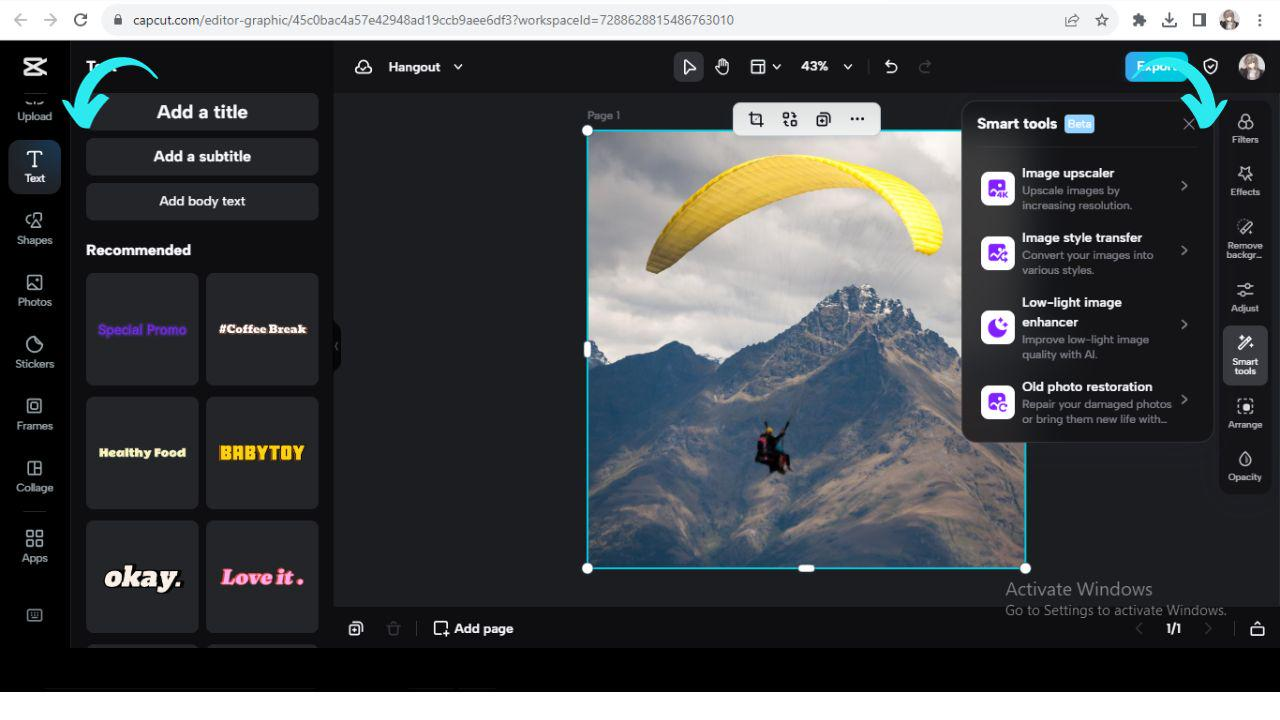Image resolution: width=1280 pixels, height=720 pixels.
Task: Open the Photos panel
Action: (x=35, y=290)
